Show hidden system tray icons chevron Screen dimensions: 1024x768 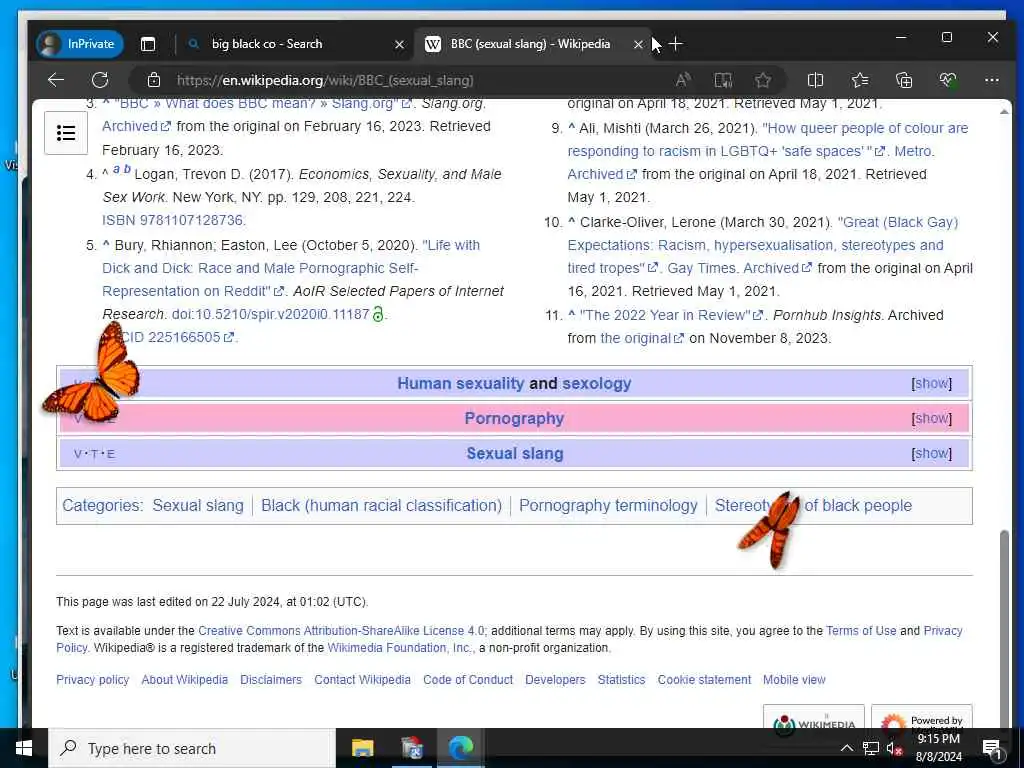pyautogui.click(x=846, y=748)
